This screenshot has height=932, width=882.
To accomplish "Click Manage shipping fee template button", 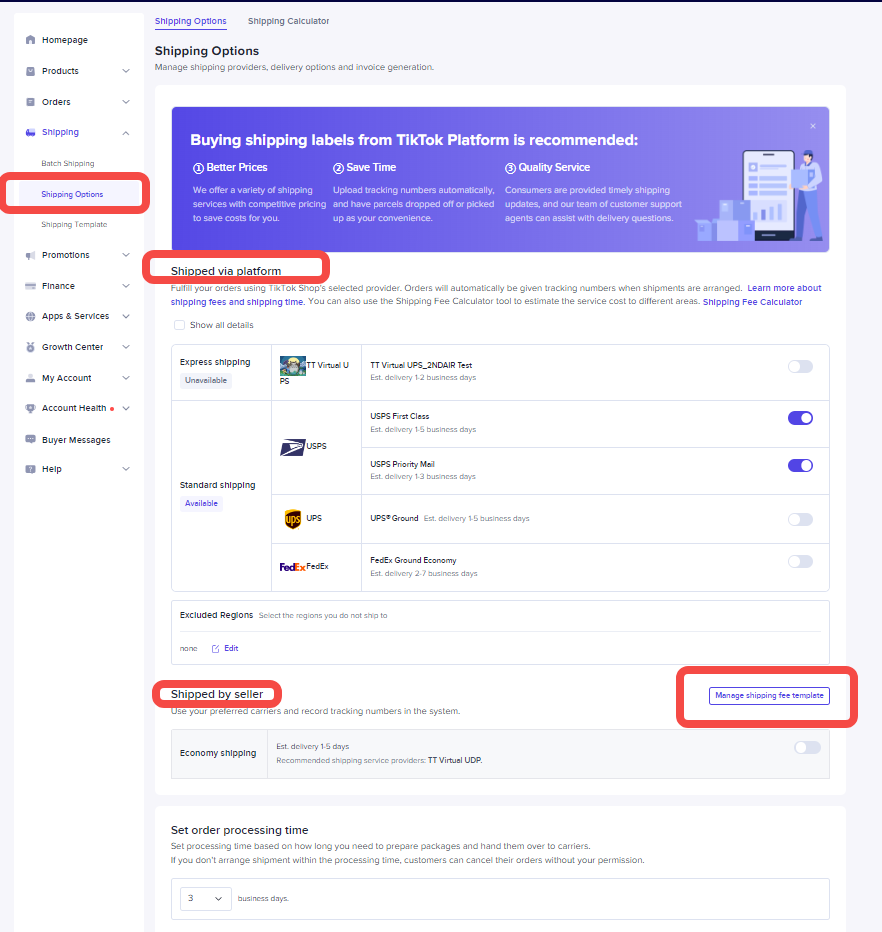I will 769,695.
